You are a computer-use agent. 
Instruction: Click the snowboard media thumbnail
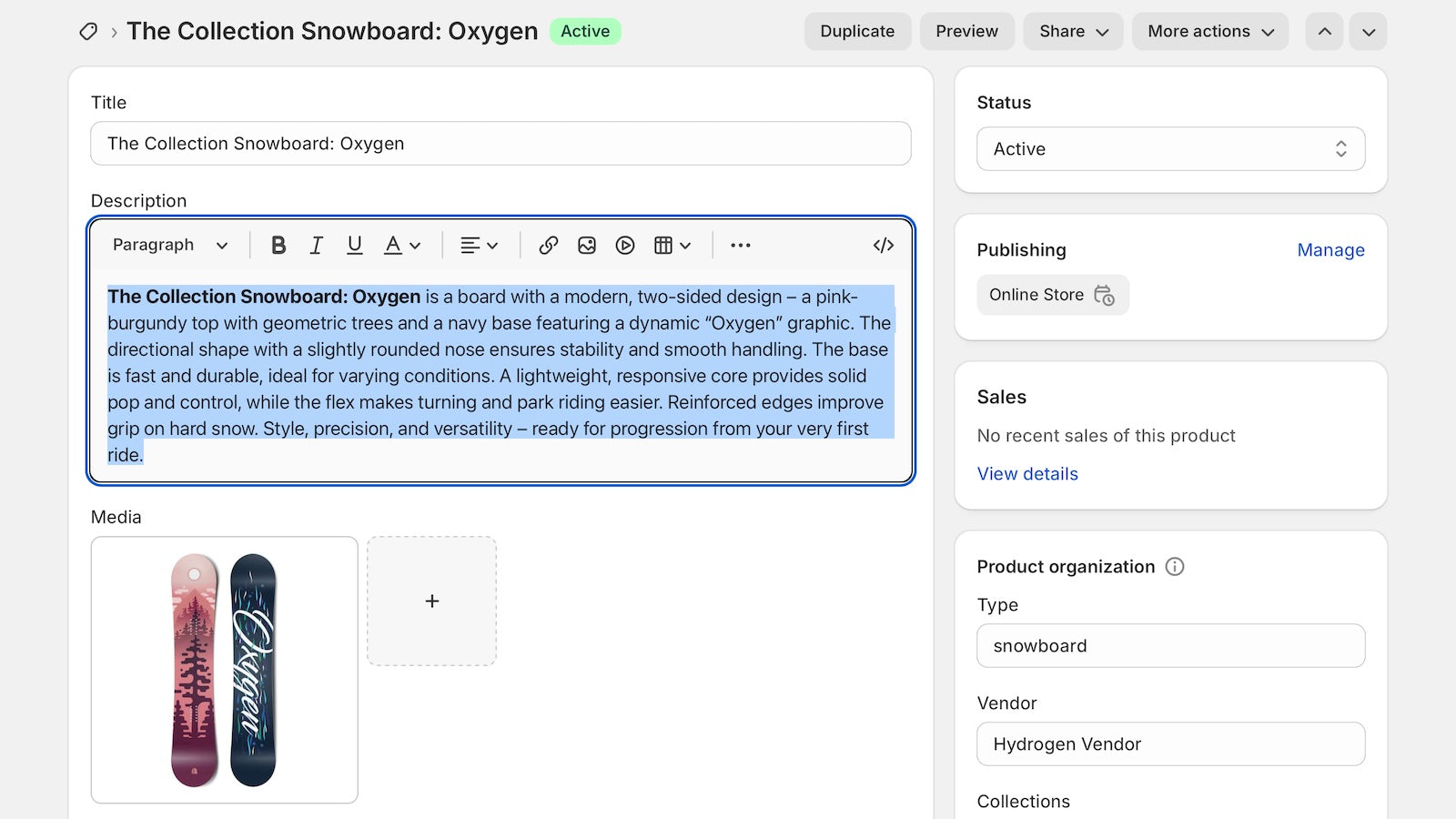(x=224, y=671)
